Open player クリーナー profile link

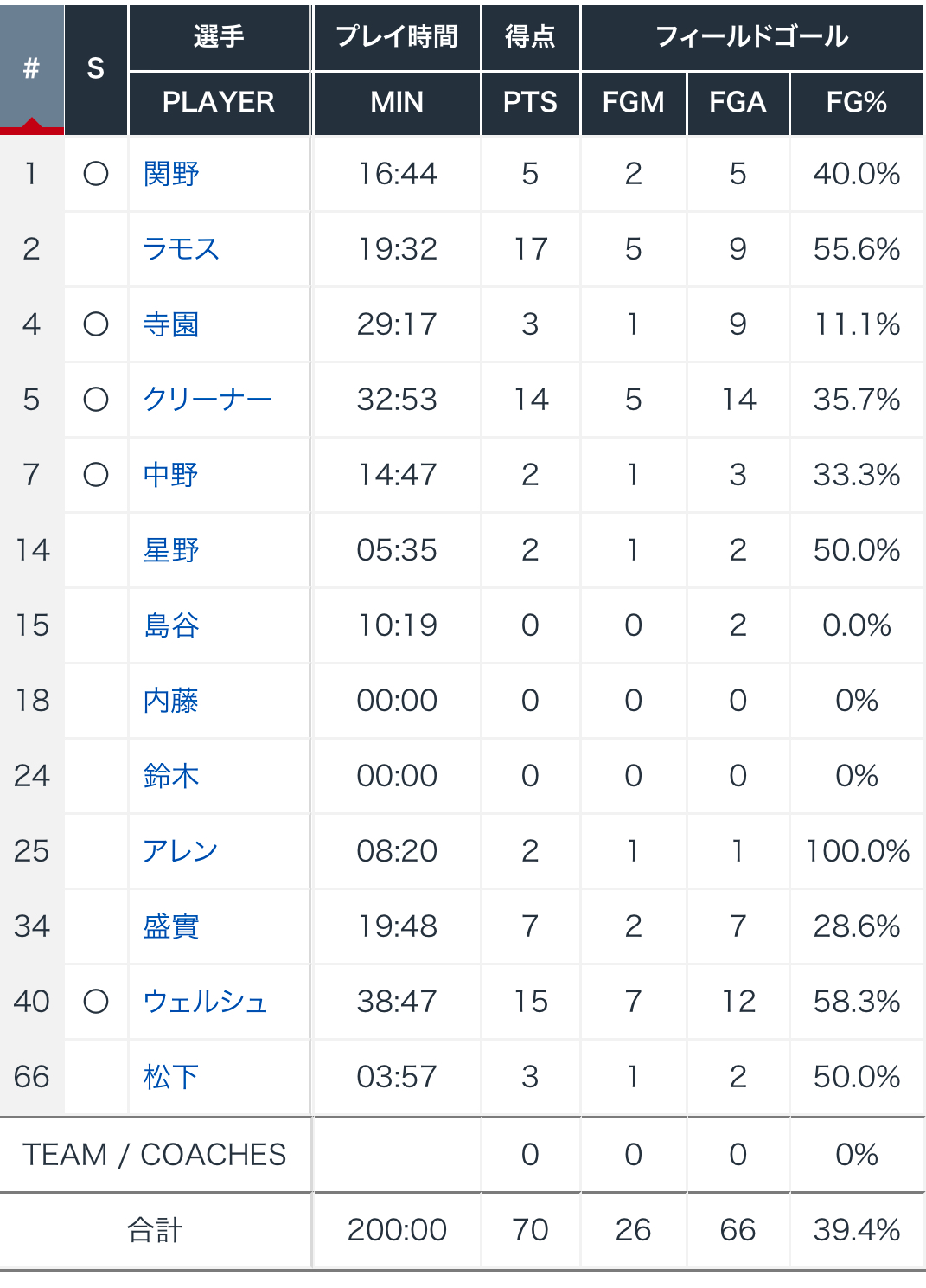pos(208,400)
